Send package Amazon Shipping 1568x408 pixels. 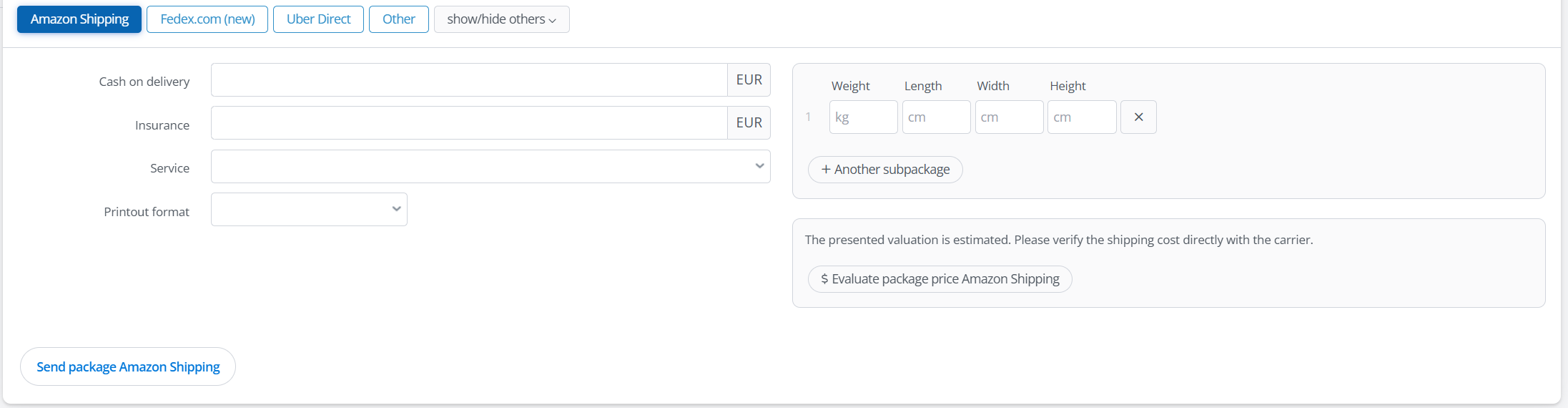128,366
